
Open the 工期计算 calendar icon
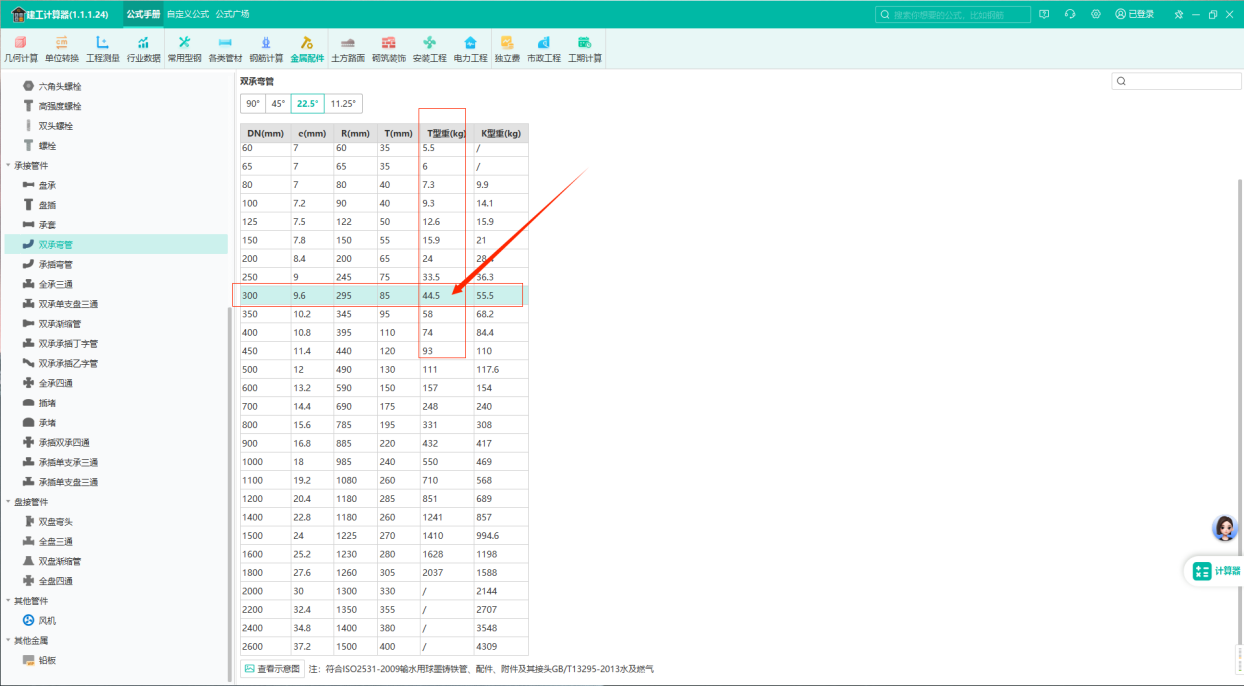(x=585, y=49)
